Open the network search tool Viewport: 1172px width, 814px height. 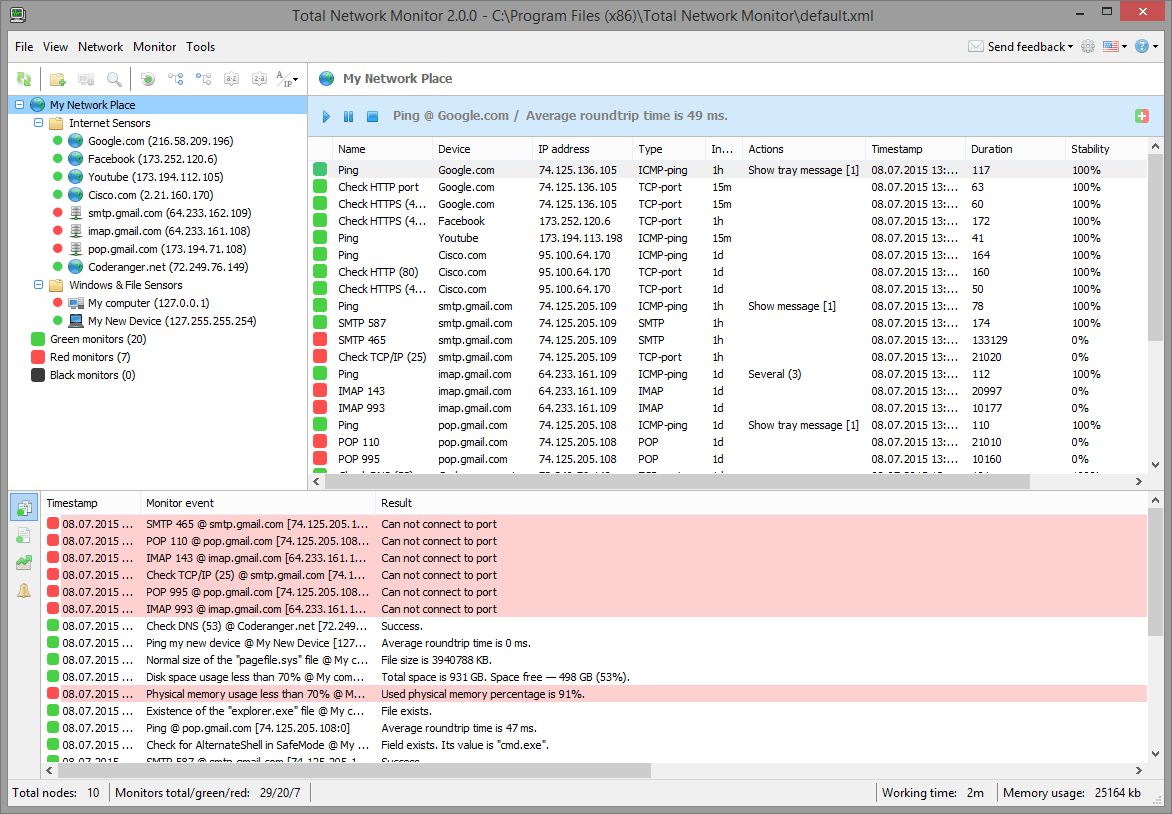coord(114,78)
